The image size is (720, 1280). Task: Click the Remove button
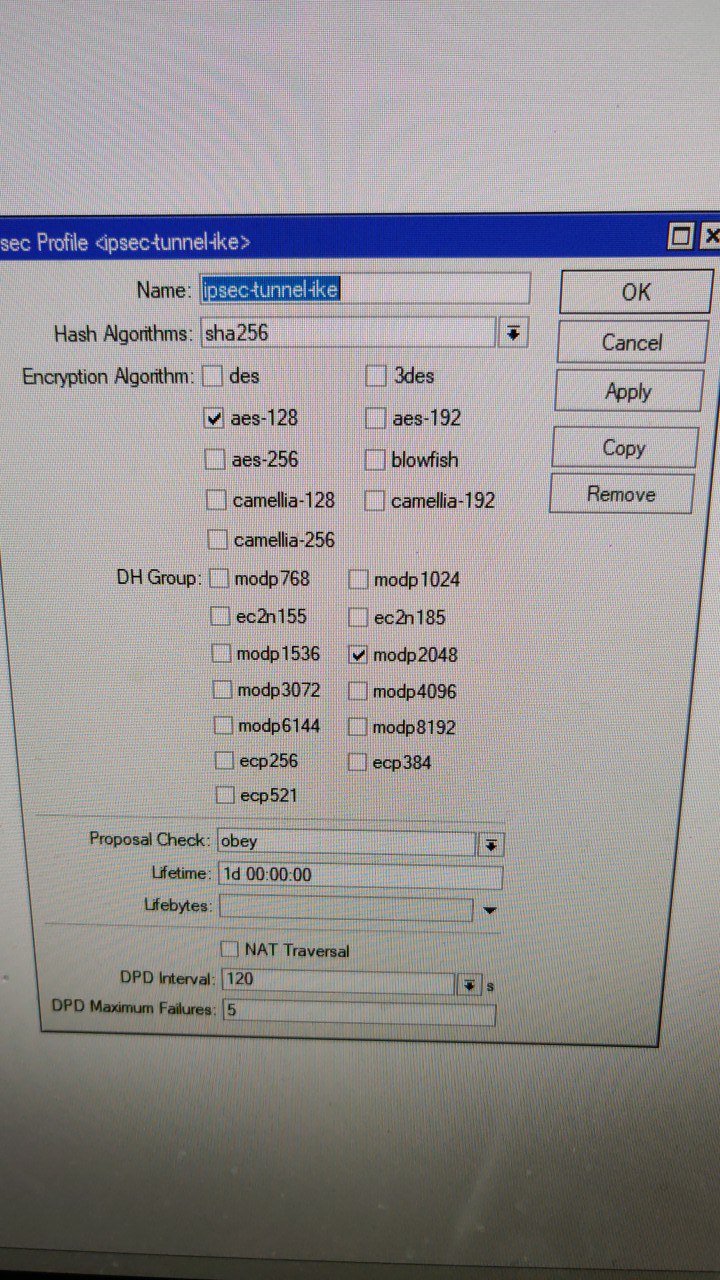(621, 494)
